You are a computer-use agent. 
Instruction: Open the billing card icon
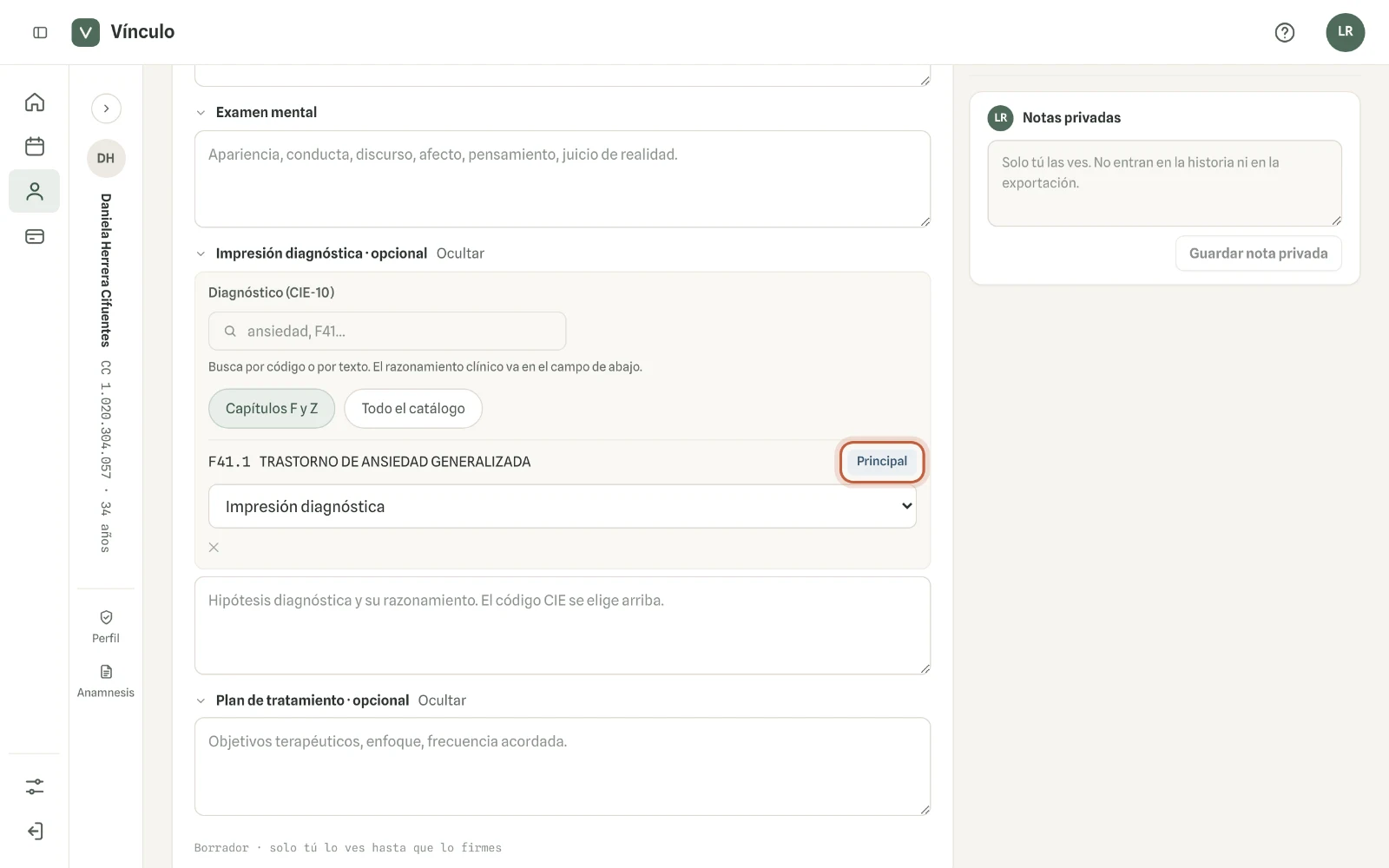[x=35, y=236]
